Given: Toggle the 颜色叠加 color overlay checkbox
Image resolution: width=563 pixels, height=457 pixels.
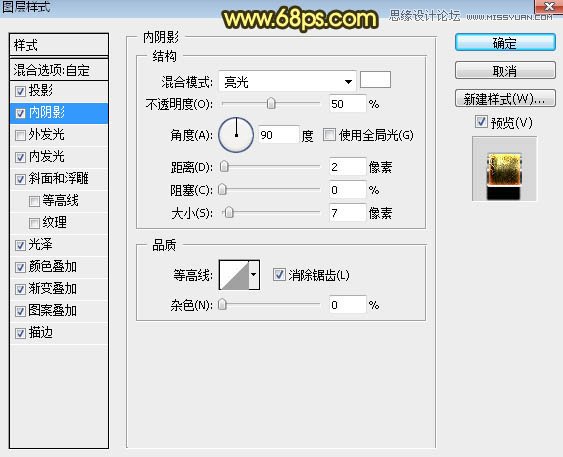Looking at the screenshot, I should click(20, 267).
